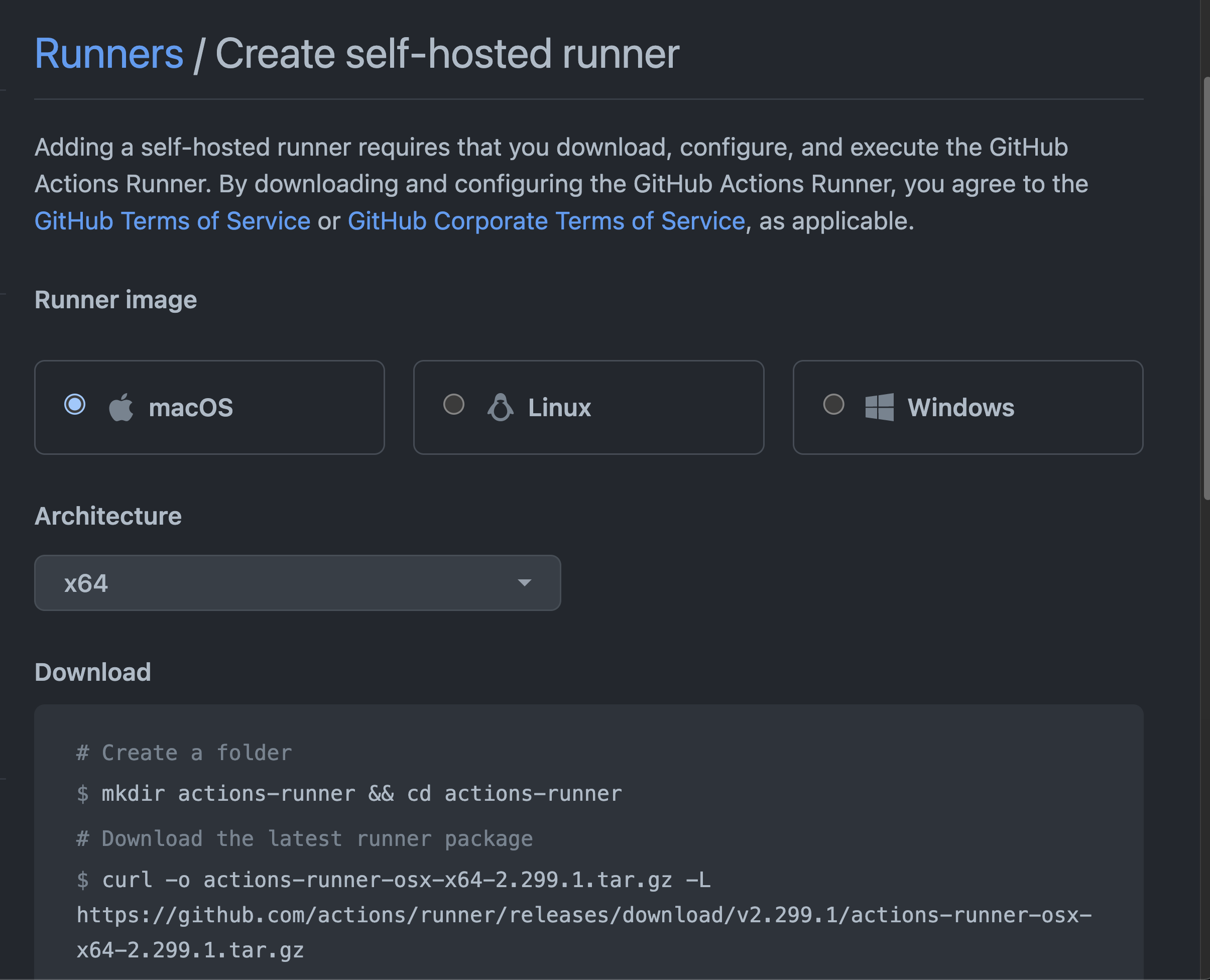Choose the macOS runner image card
Image resolution: width=1210 pixels, height=980 pixels.
[x=209, y=407]
